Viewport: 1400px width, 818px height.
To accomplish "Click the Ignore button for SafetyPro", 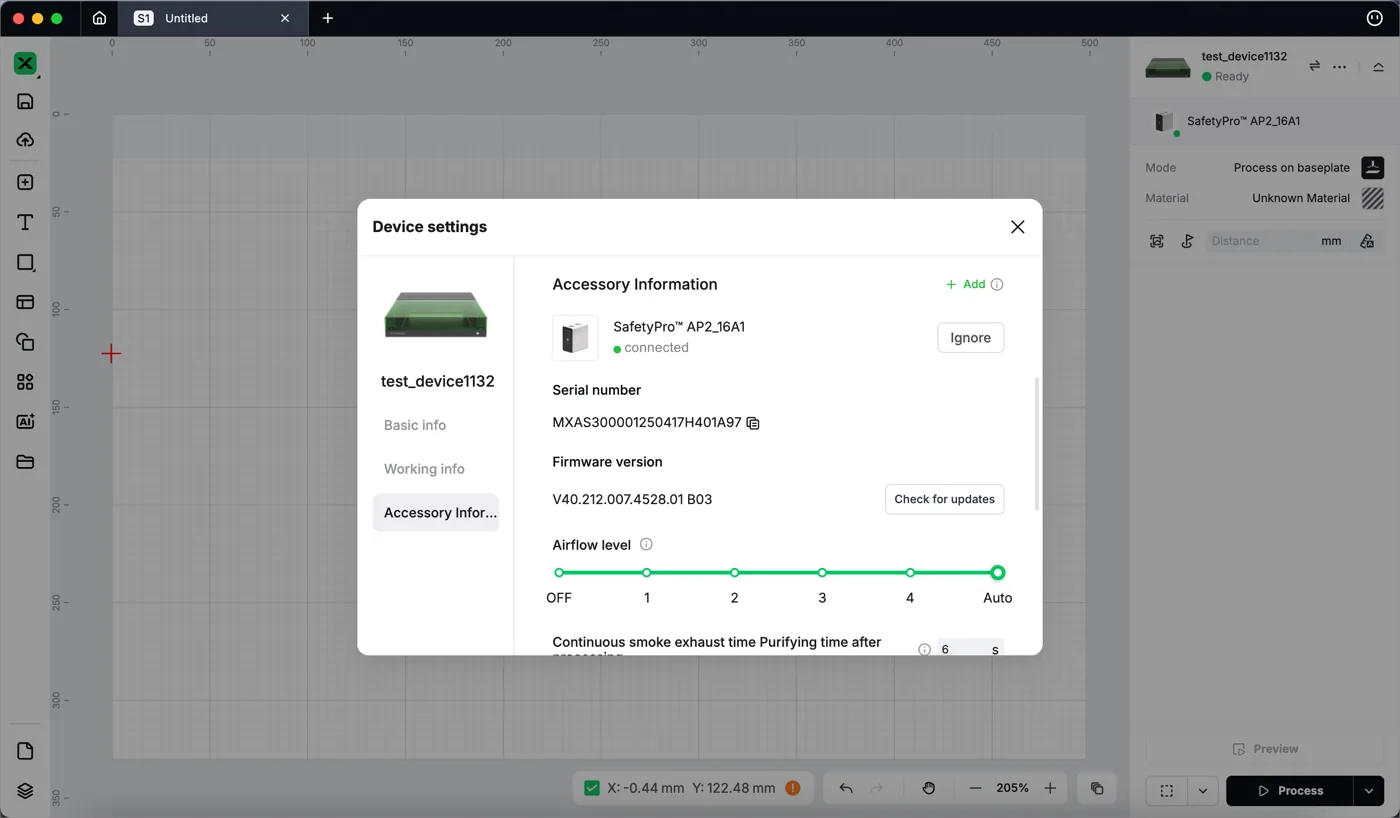I will 970,338.
